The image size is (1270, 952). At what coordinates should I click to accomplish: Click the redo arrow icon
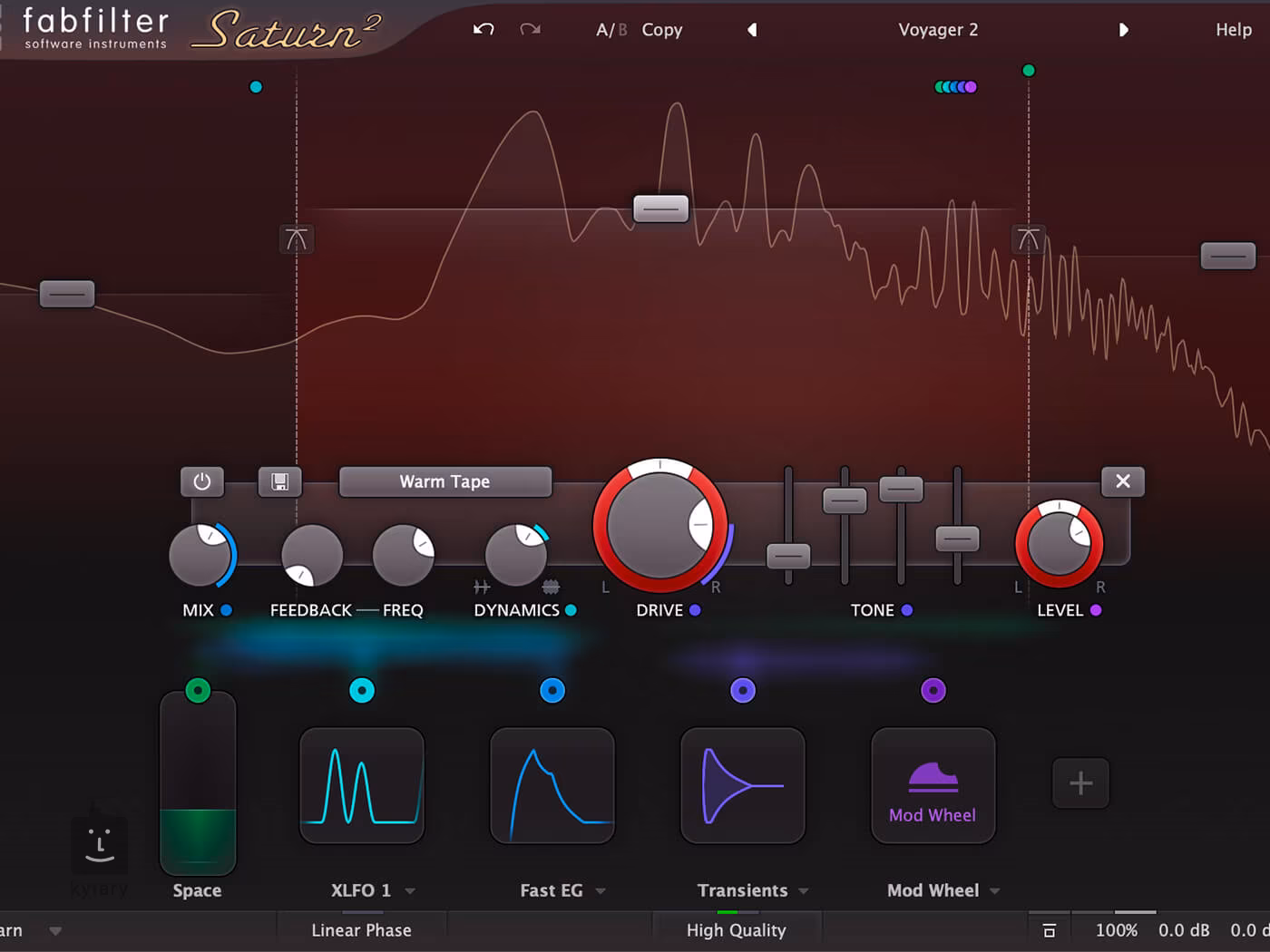point(531,29)
